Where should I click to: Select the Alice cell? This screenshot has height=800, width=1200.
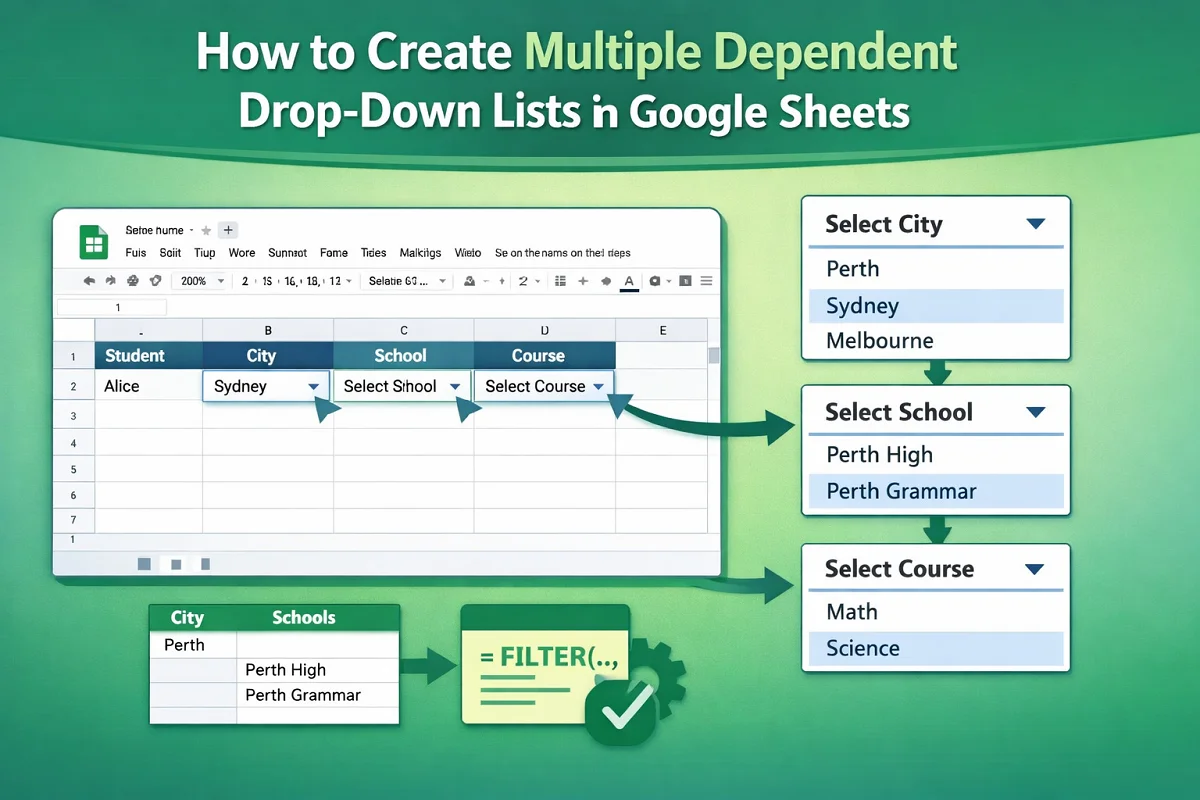coord(148,386)
